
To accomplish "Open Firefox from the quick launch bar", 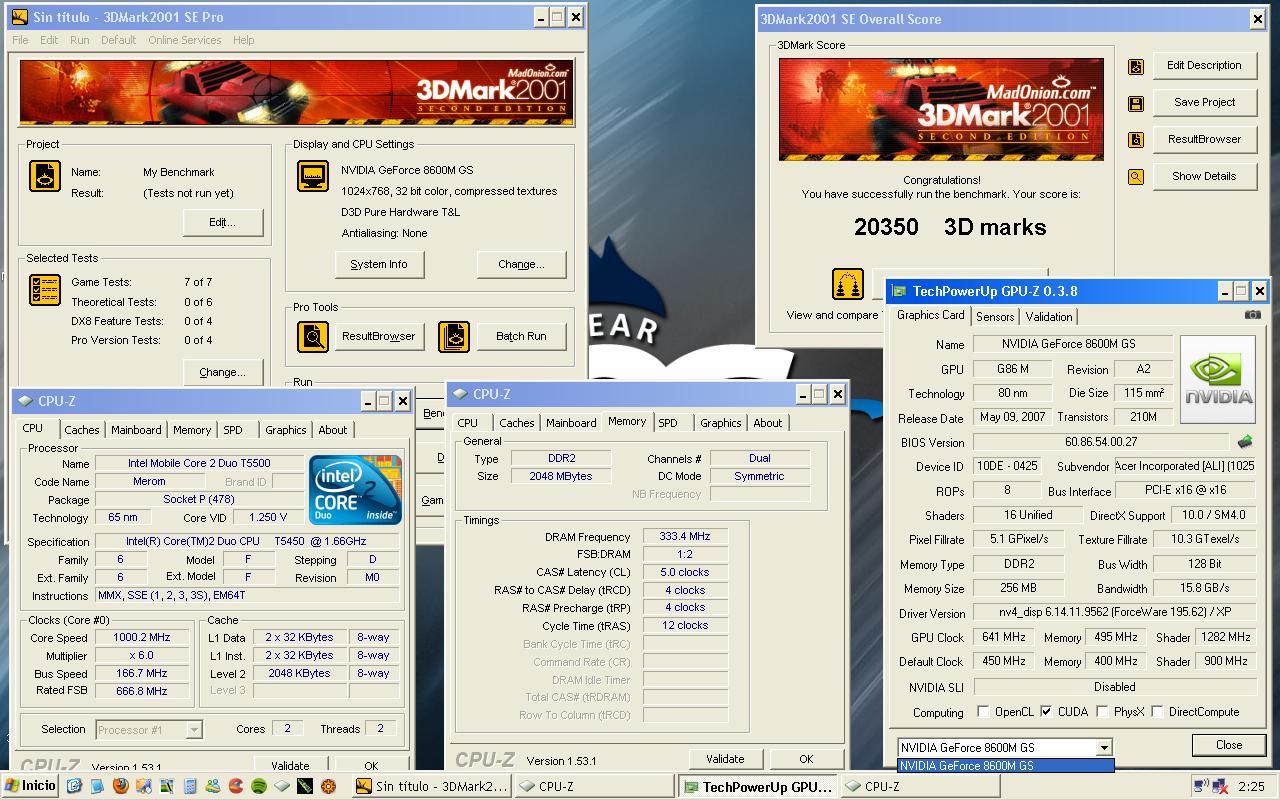I will (120, 786).
